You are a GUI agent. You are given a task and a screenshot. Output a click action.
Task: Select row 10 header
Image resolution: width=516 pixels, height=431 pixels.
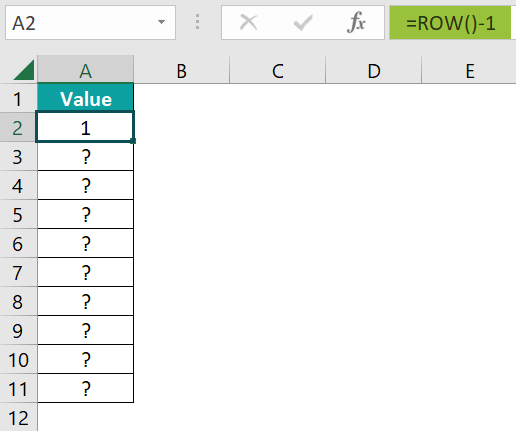(x=18, y=359)
